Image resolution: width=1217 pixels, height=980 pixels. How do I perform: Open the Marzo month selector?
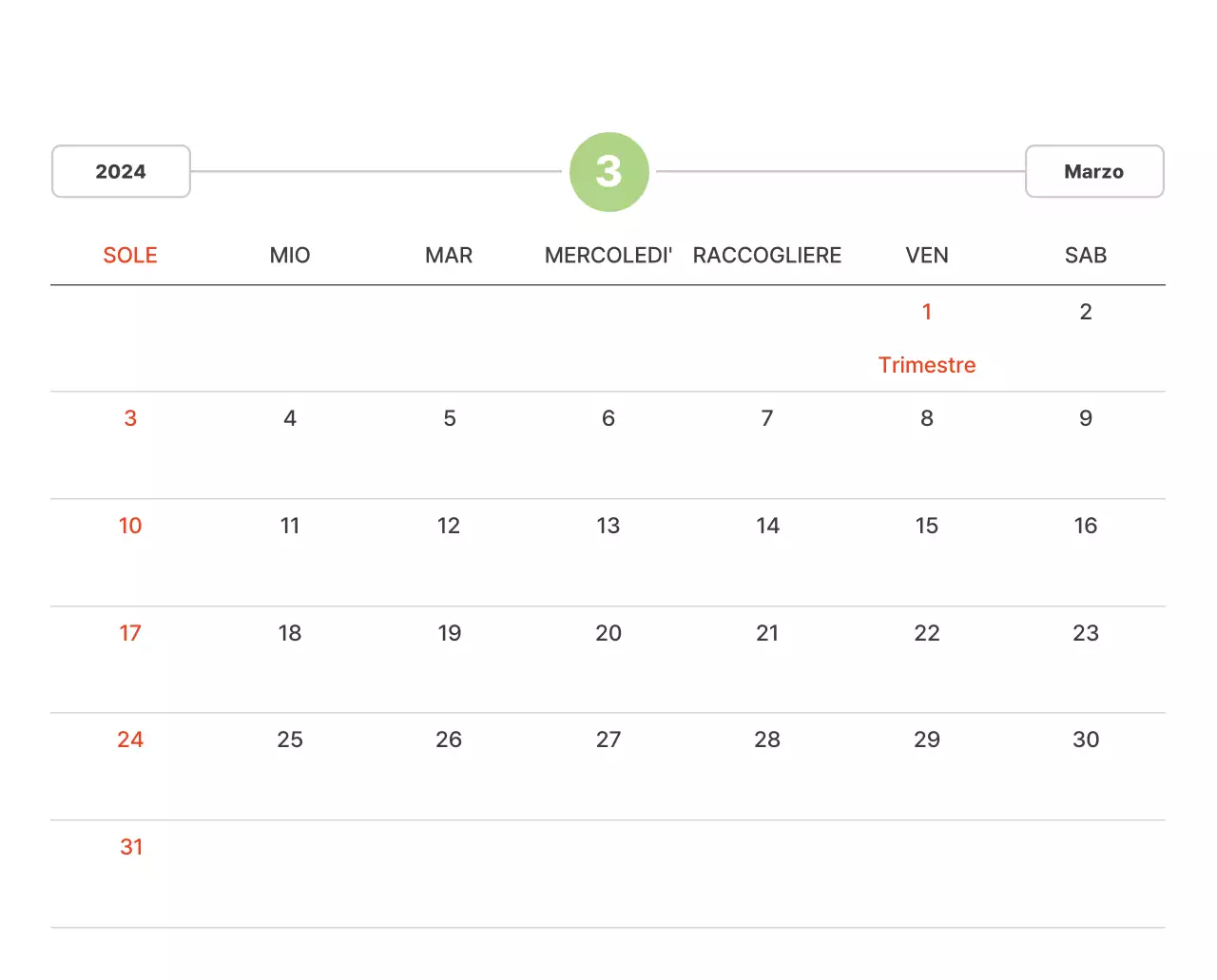1093,172
